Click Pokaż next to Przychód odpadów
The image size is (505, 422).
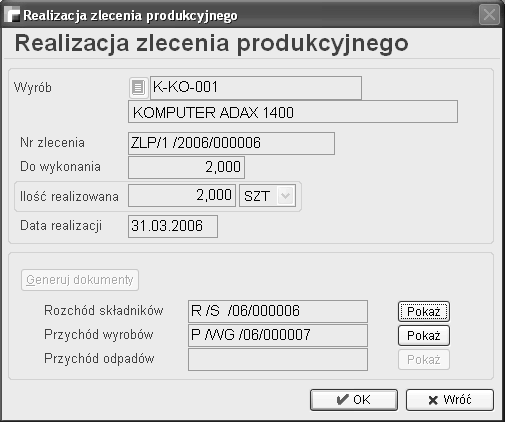424,360
